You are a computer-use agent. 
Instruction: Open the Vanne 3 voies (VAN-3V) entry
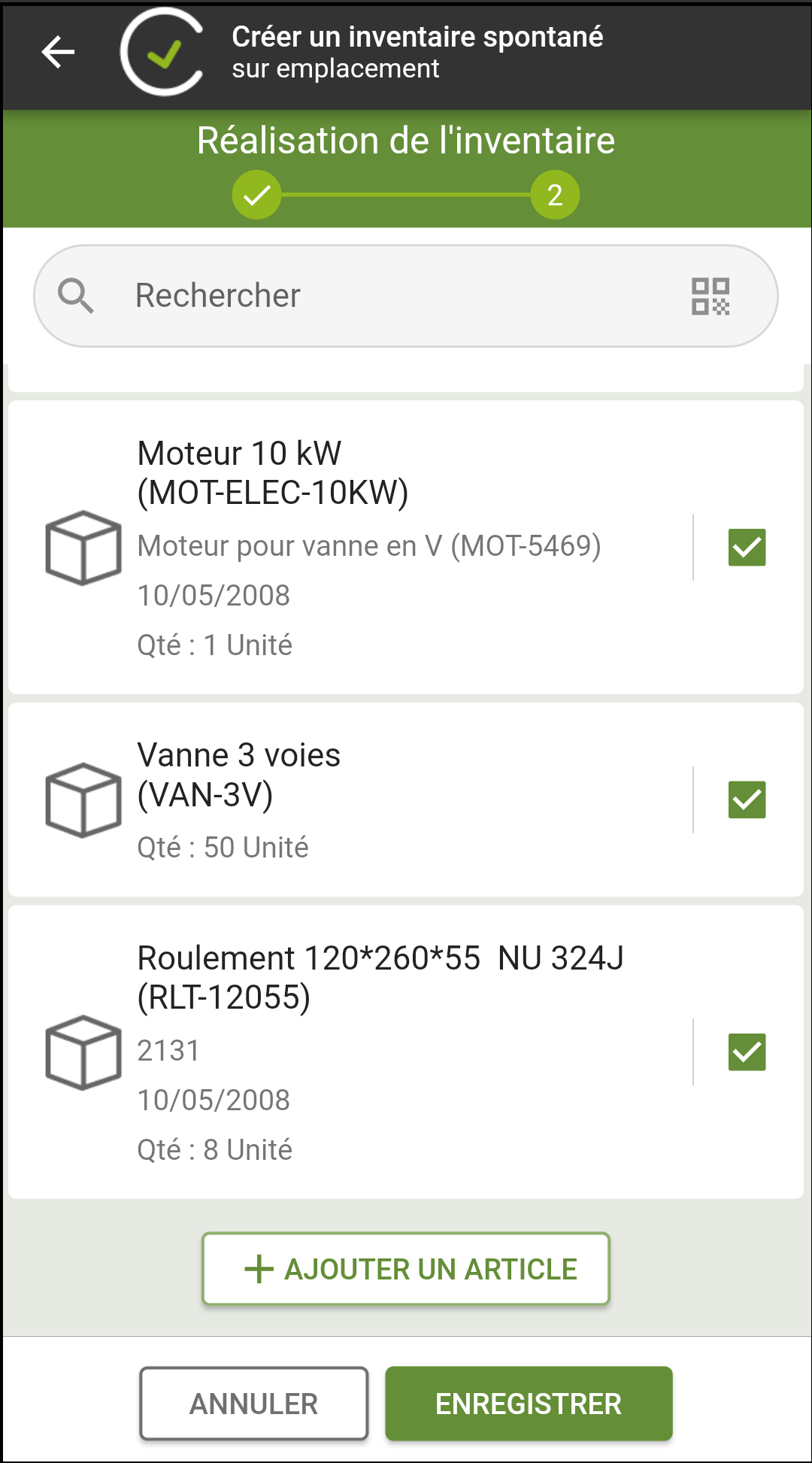click(x=406, y=800)
